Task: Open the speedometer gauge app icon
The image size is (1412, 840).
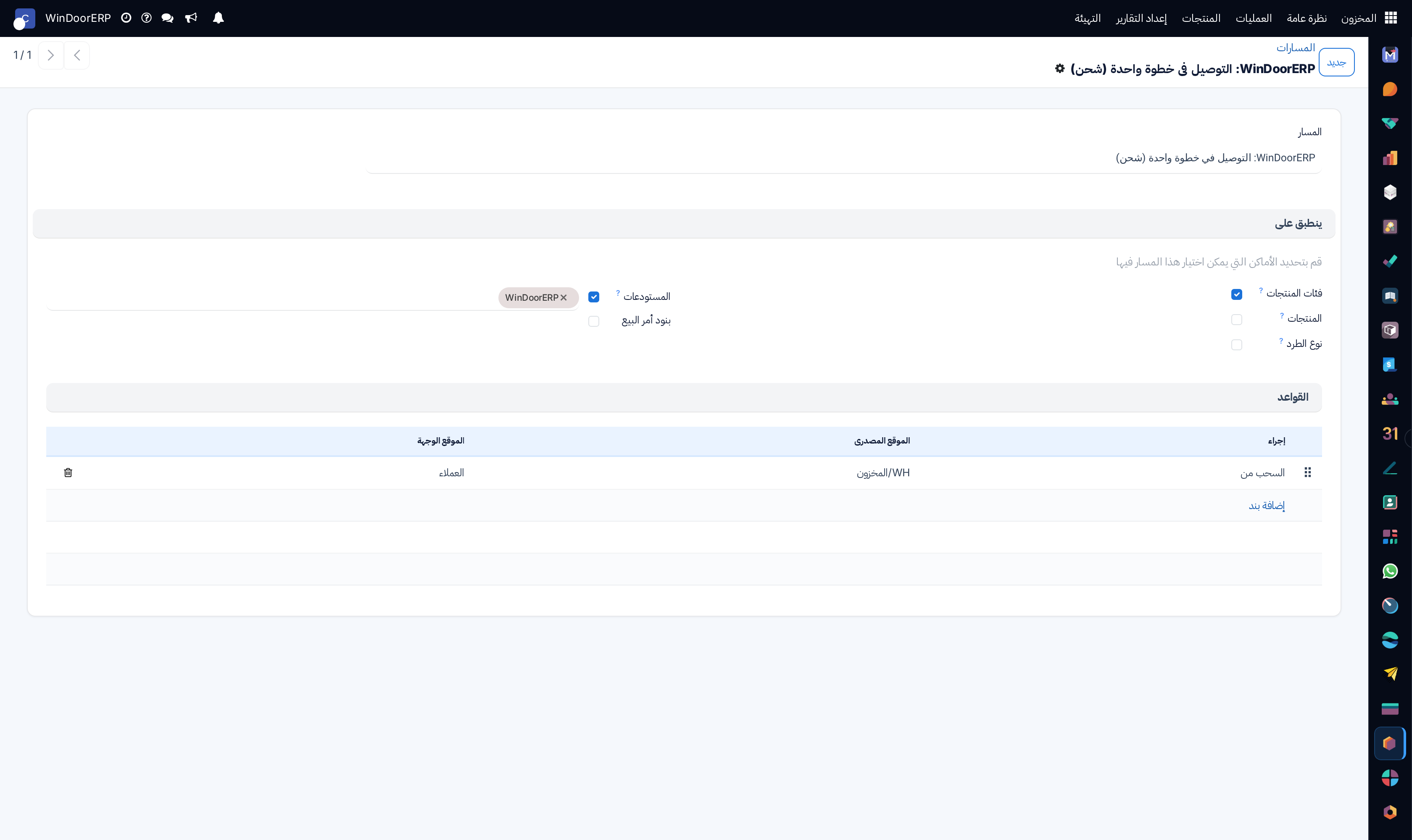Action: (1390, 606)
